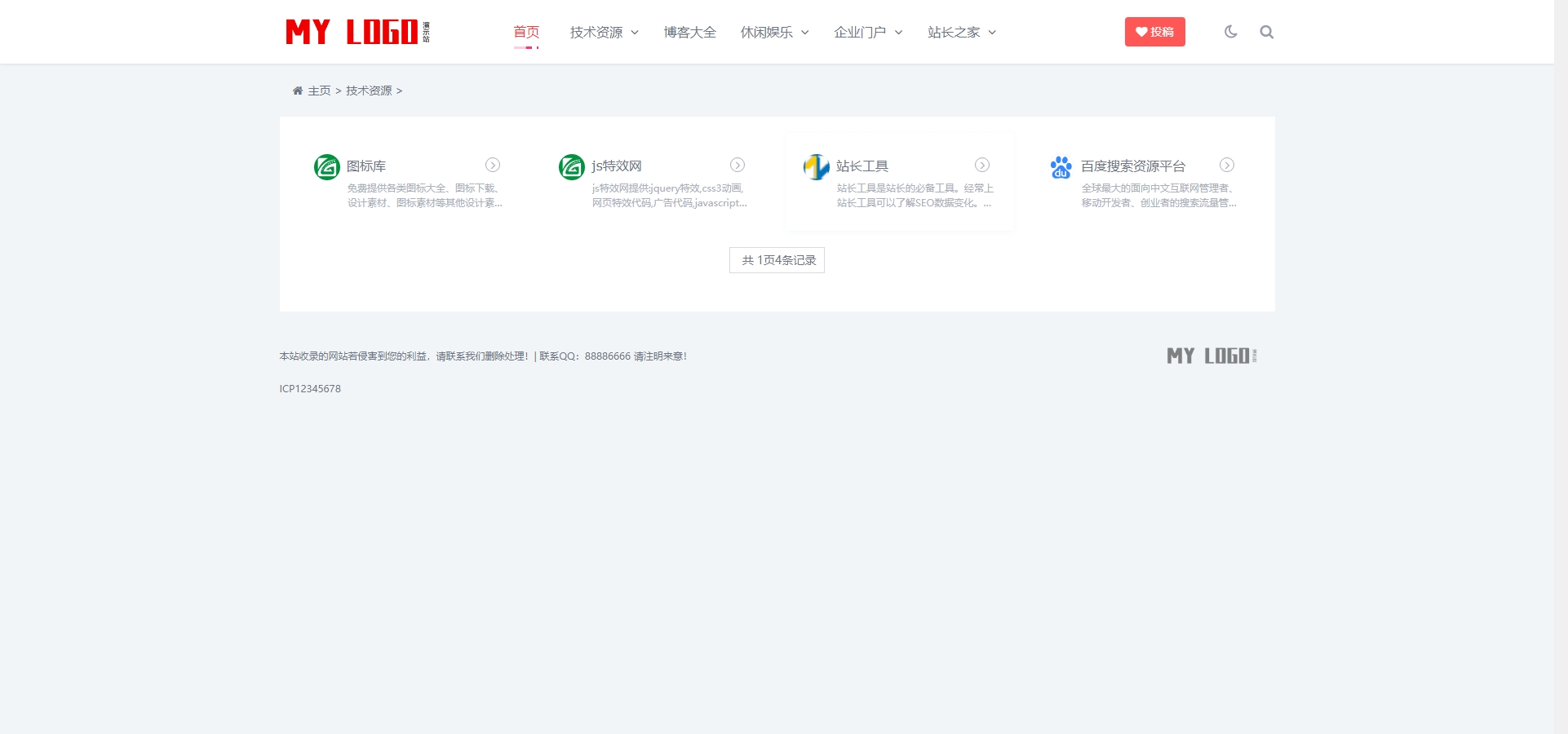Click the js特效网 site logo icon
The height and width of the screenshot is (734, 1568).
572,167
